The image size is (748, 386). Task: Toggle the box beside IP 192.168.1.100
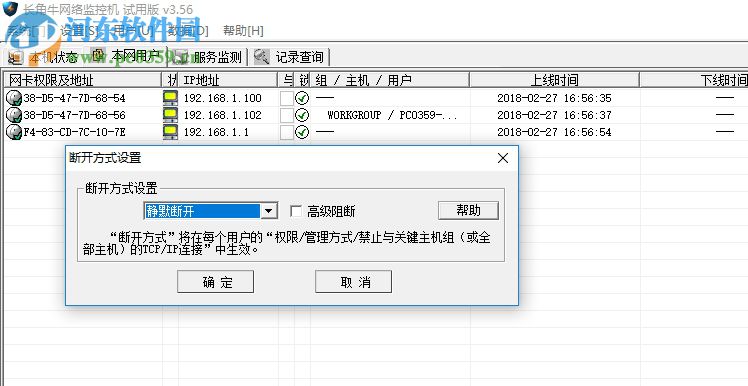286,98
